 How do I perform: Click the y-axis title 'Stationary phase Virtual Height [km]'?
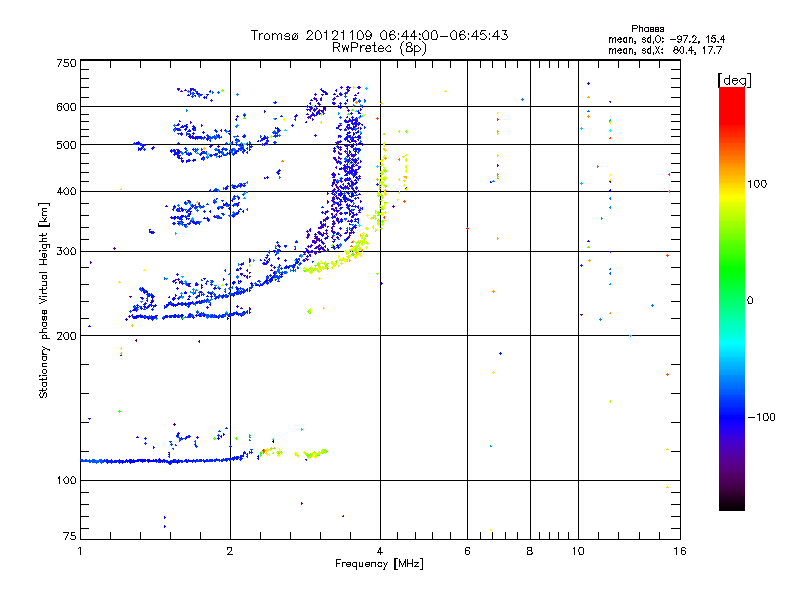pos(43,300)
